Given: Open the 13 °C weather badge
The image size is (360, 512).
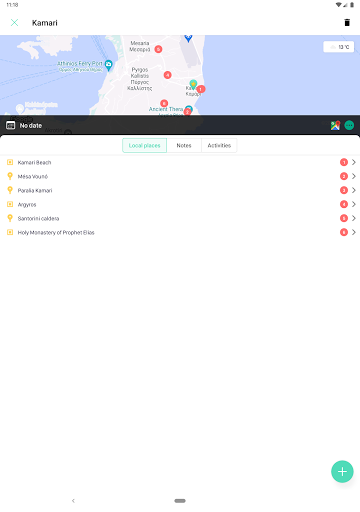Looking at the screenshot, I should pos(339,47).
